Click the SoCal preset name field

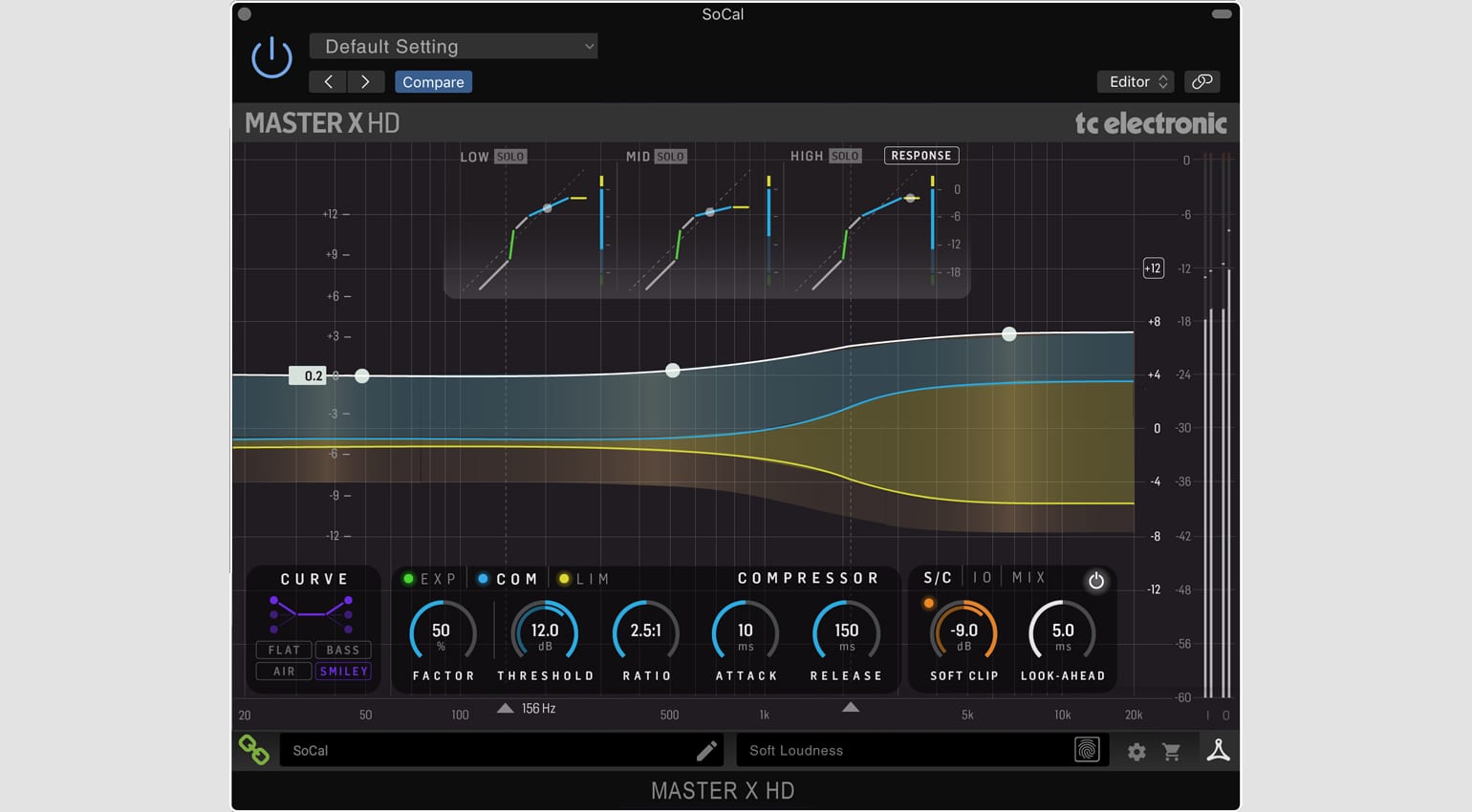point(401,751)
